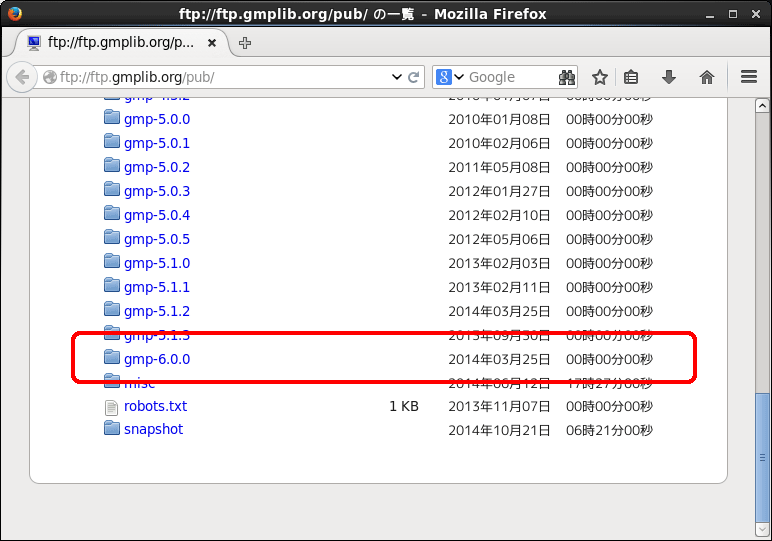The image size is (772, 541).
Task: Open the gmp-5.1.1 directory link
Action: coord(157,287)
